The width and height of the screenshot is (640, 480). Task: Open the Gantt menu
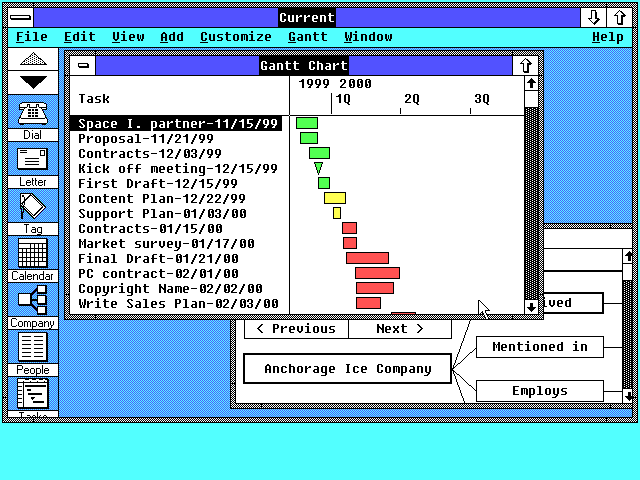tap(308, 37)
